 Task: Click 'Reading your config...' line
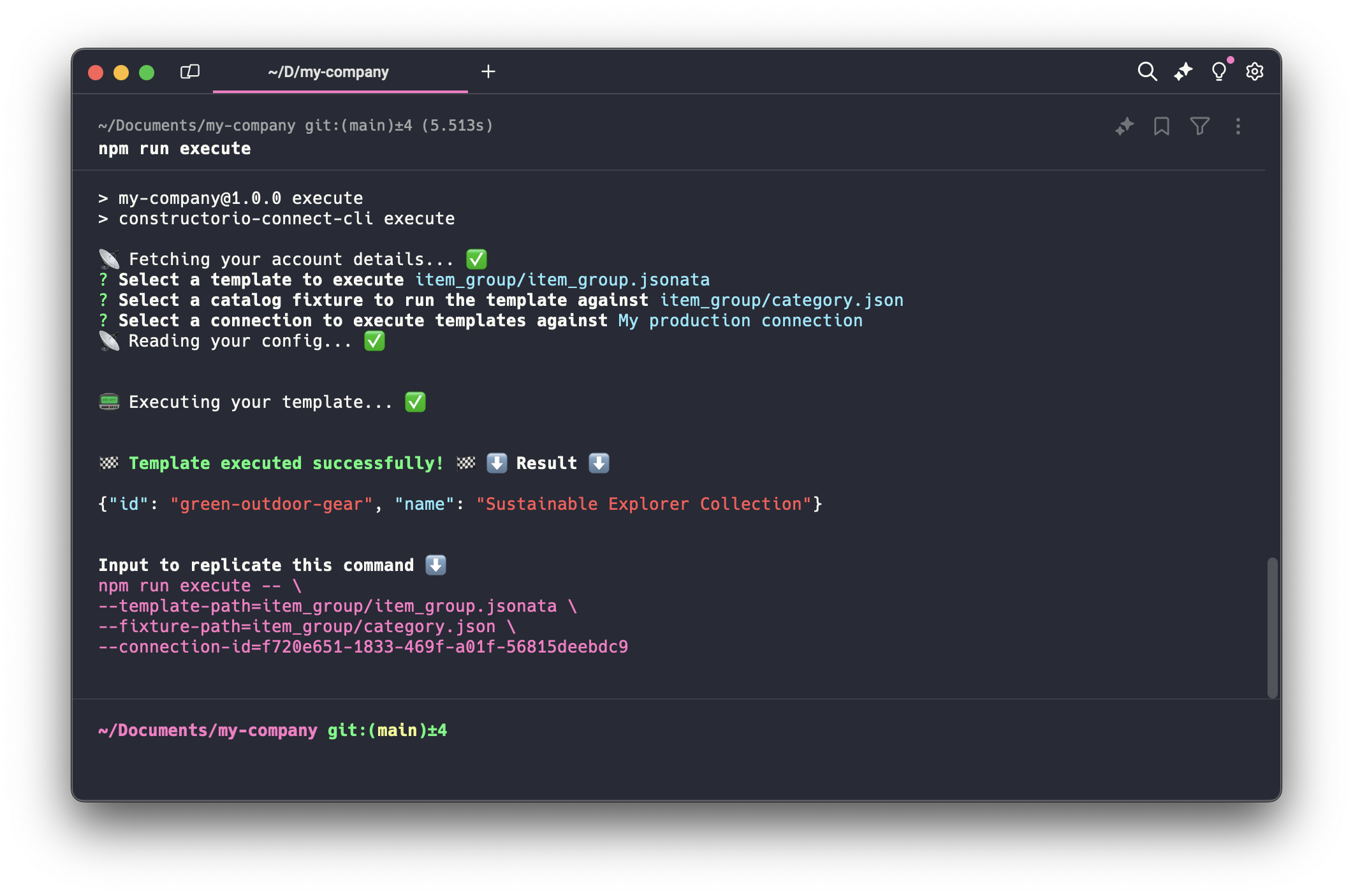241,341
